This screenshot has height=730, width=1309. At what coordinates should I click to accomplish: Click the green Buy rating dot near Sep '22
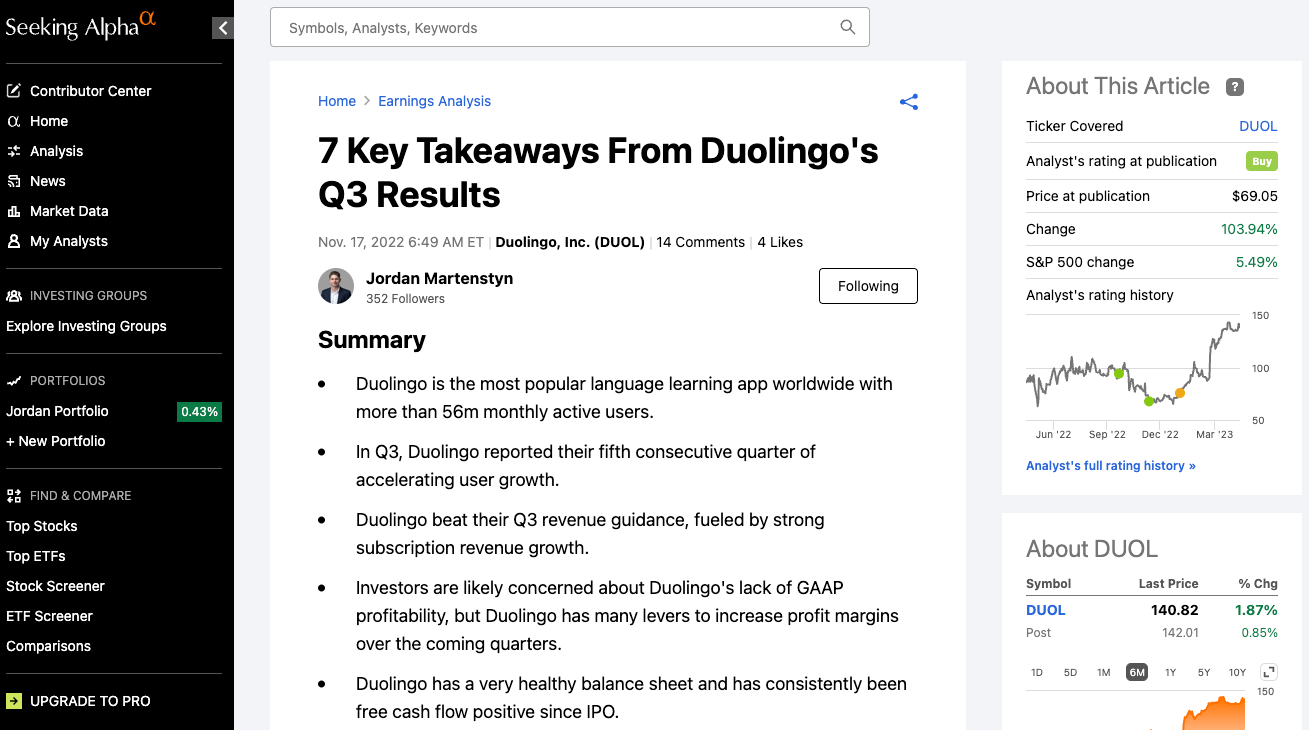coord(1118,373)
